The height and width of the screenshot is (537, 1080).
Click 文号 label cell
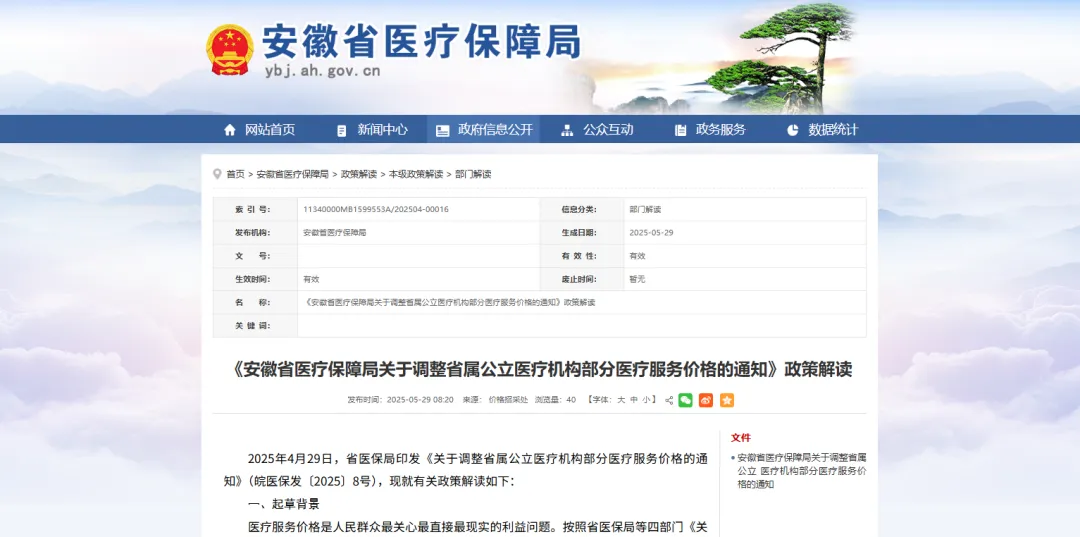pos(255,256)
